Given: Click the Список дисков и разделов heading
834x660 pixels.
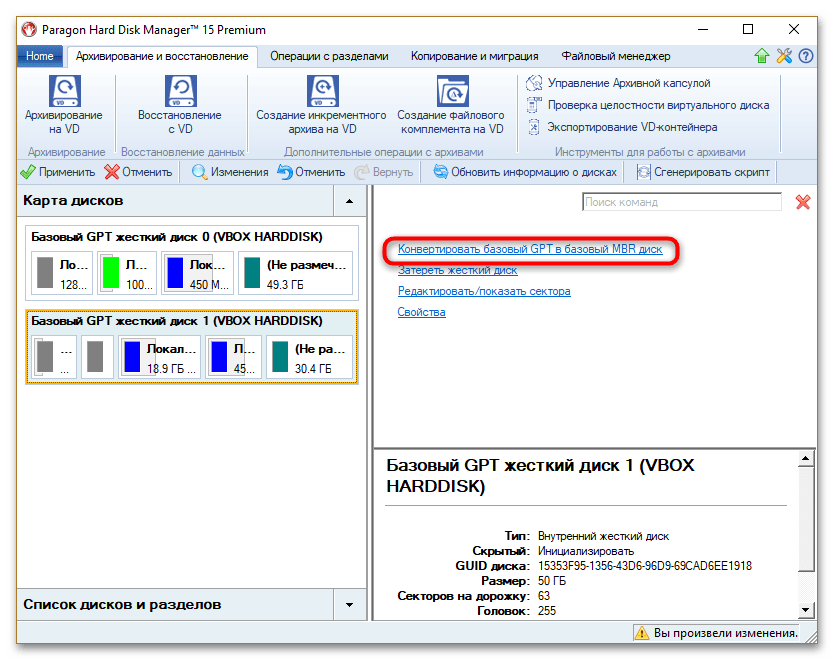Looking at the screenshot, I should pos(122,605).
